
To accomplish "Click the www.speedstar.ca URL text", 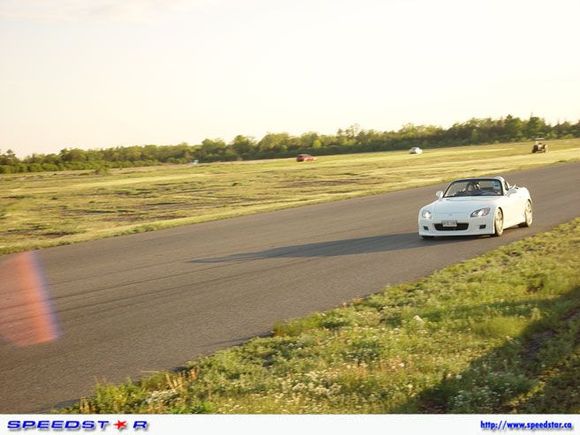I will 526,425.
